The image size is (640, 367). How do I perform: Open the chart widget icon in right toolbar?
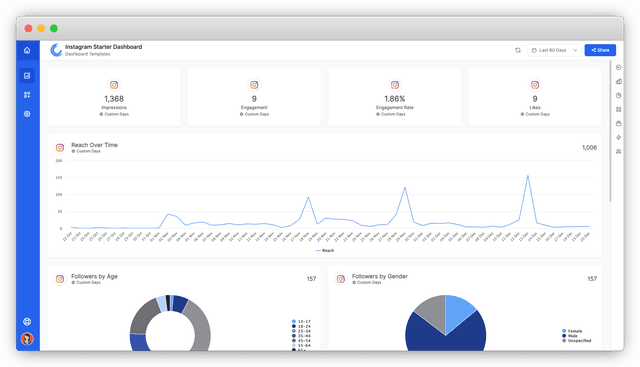pyautogui.click(x=619, y=81)
